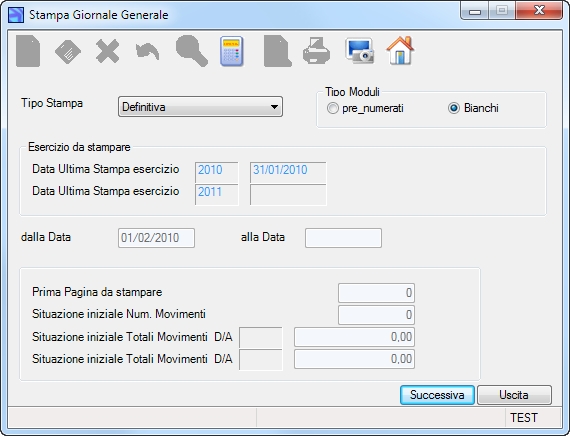Click the Uscita button

click(514, 395)
